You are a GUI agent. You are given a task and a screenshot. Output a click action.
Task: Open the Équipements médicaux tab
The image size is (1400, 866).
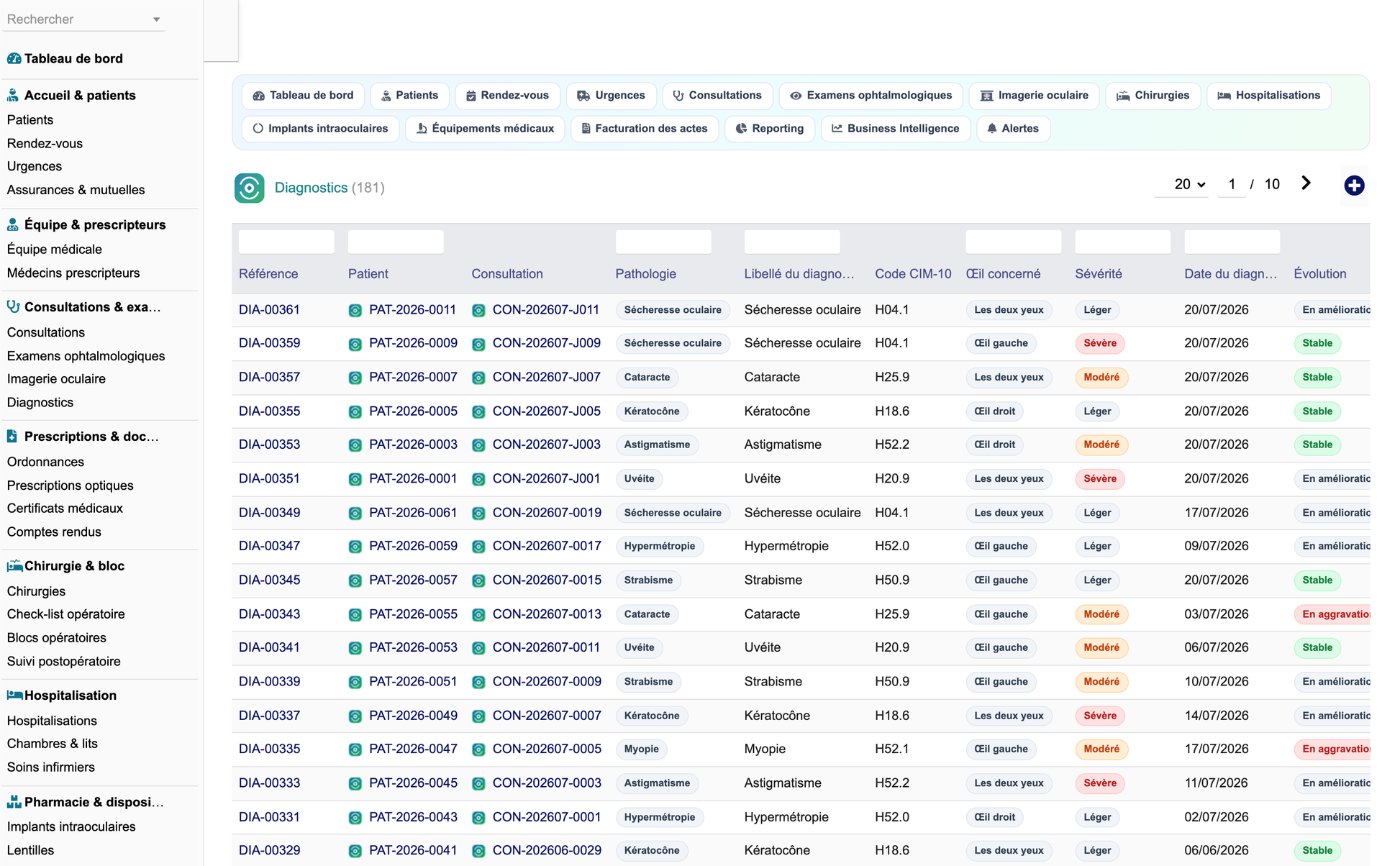pos(485,128)
